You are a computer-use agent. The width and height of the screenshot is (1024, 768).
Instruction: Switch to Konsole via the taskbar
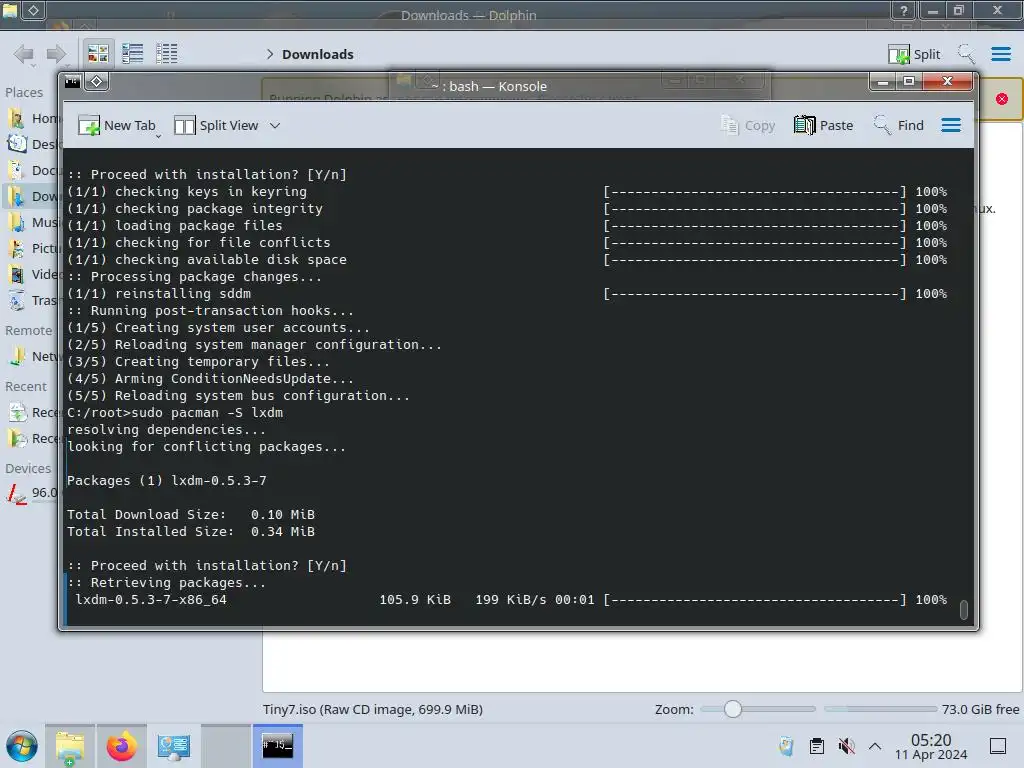tap(278, 746)
